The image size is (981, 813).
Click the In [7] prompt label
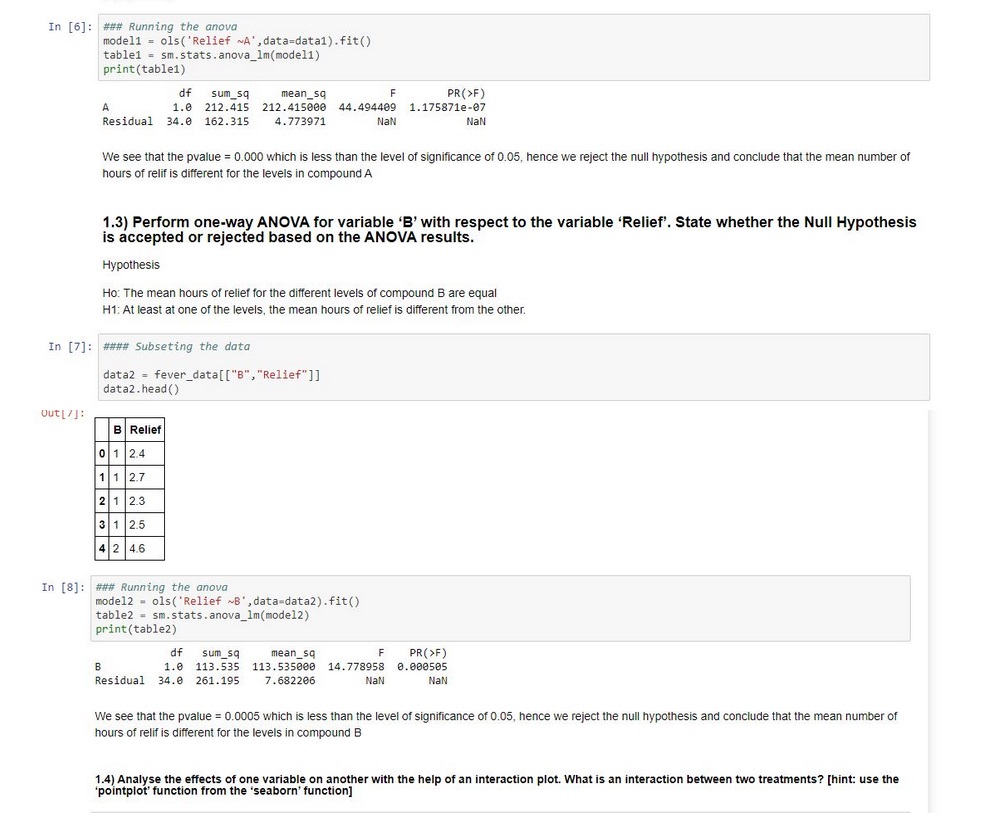point(70,347)
